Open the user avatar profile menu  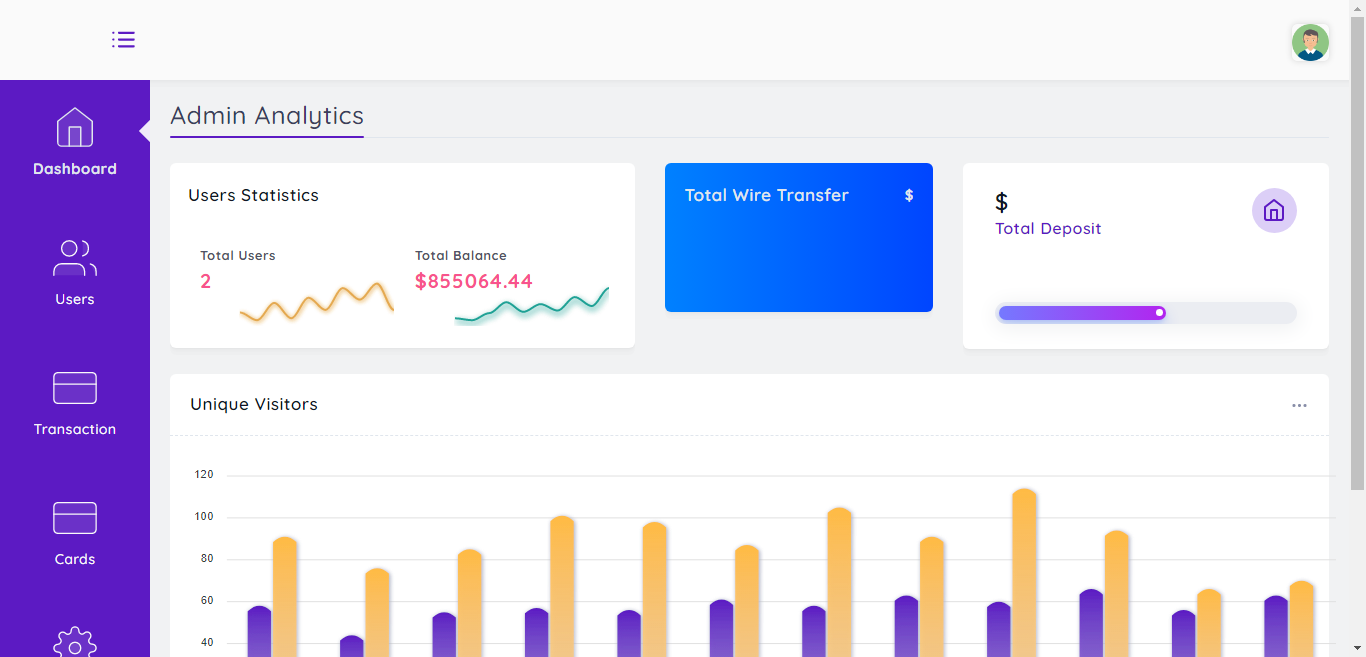click(1309, 43)
